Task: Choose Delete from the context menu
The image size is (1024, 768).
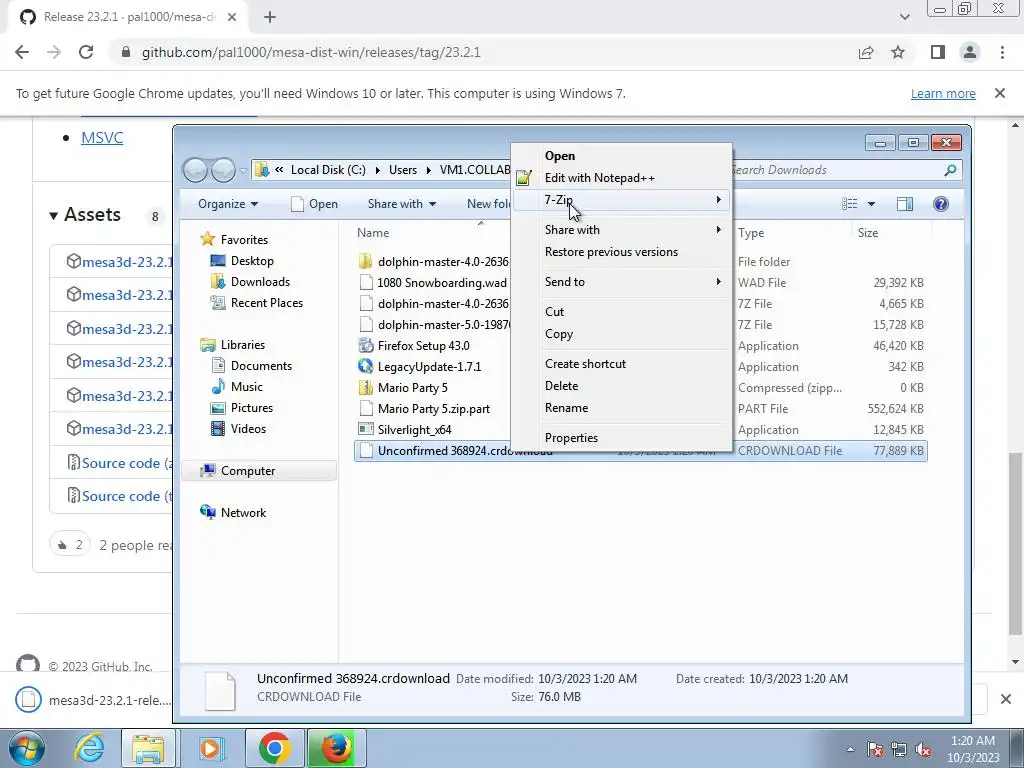Action: point(621,386)
